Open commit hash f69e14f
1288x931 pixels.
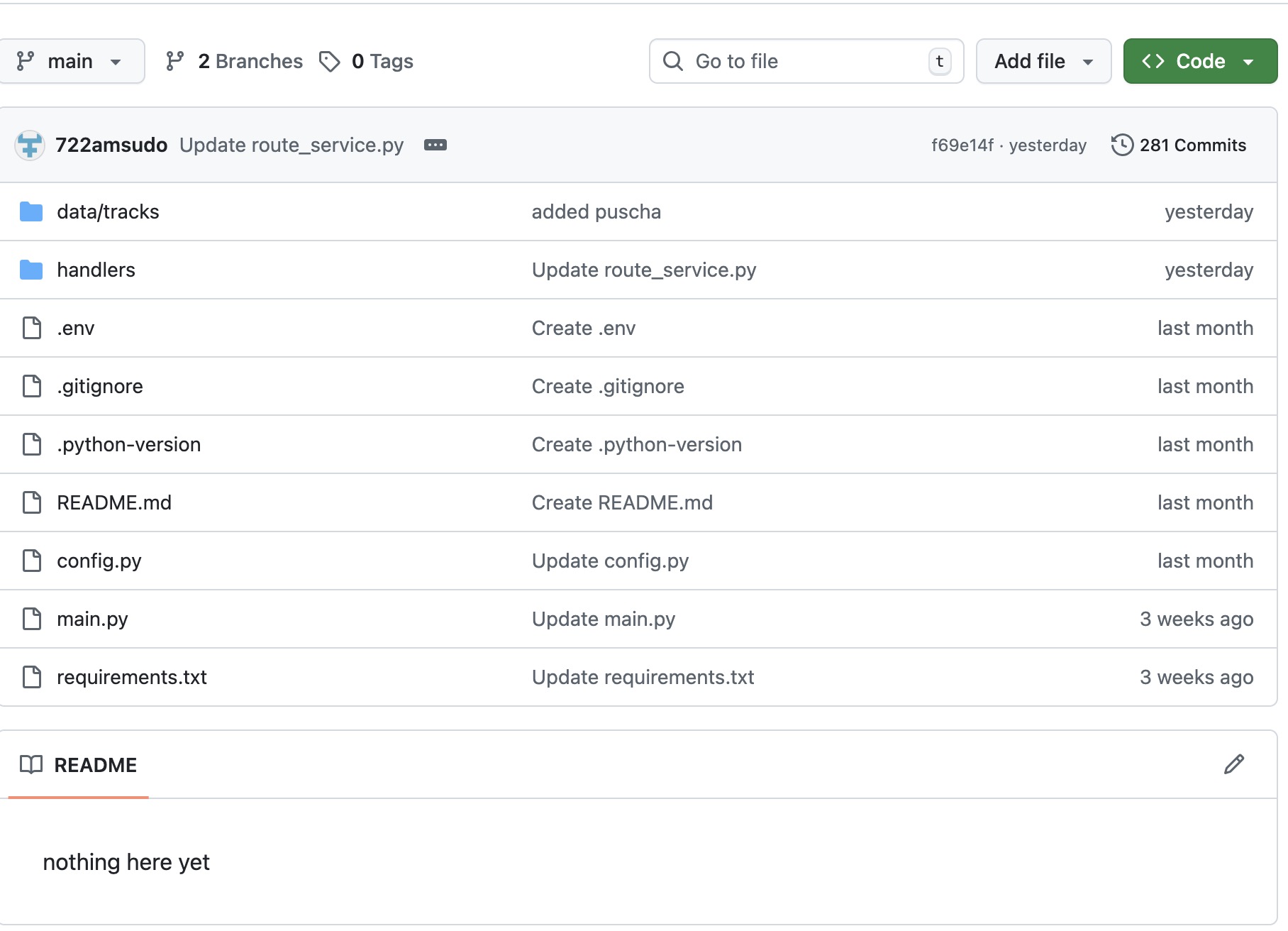(962, 145)
